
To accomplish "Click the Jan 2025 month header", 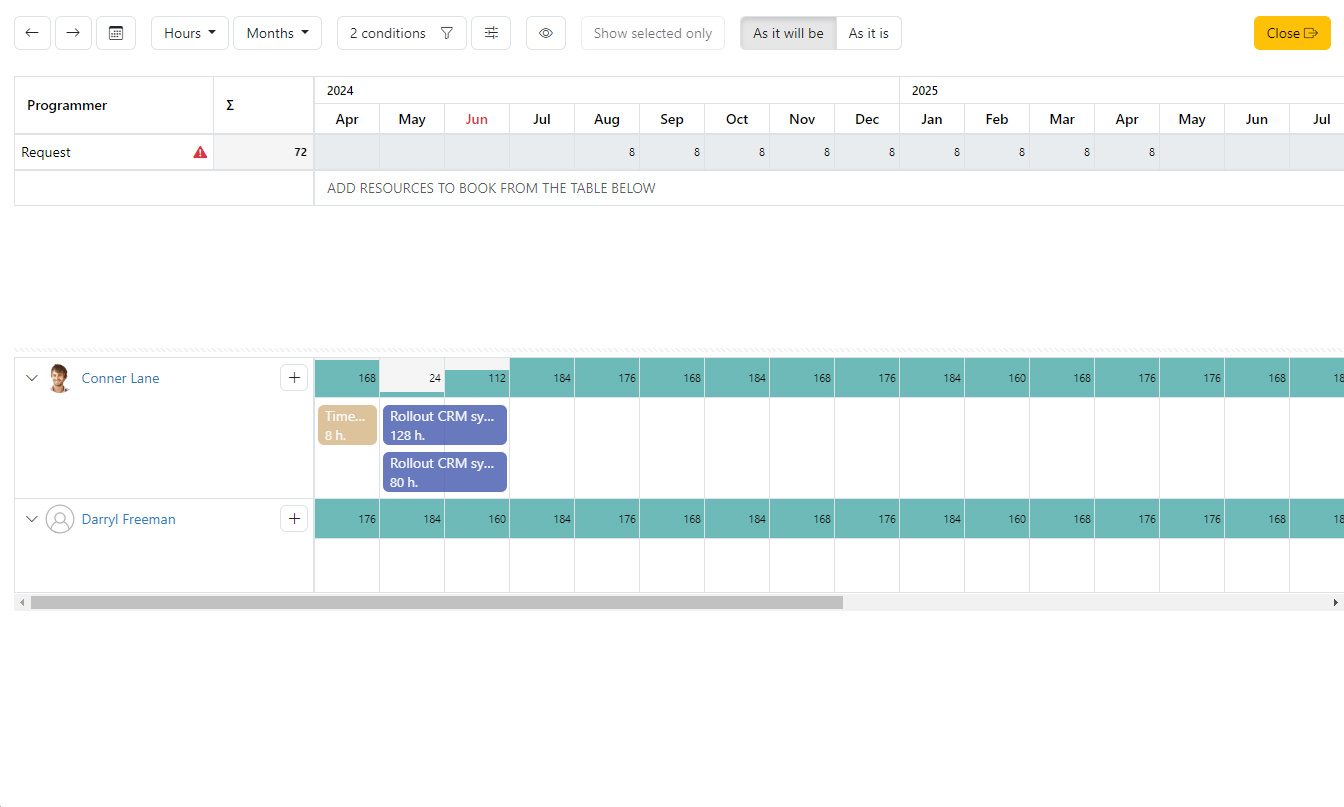I will [x=932, y=119].
